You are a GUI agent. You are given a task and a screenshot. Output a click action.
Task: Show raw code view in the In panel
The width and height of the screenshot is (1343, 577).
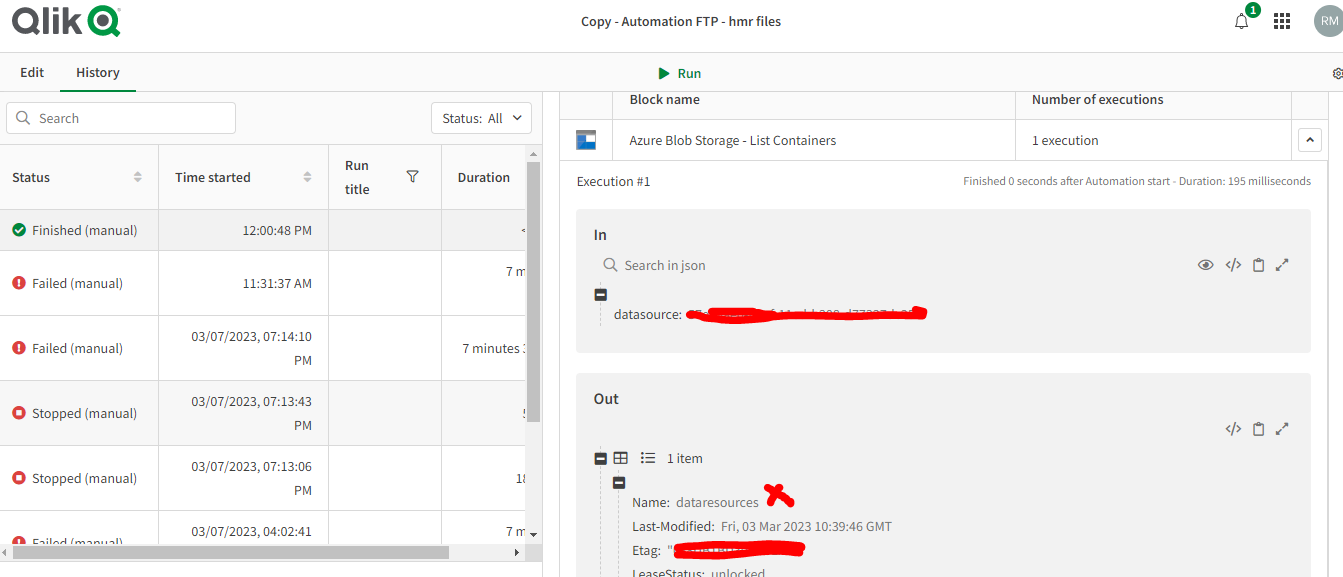[x=1233, y=265]
